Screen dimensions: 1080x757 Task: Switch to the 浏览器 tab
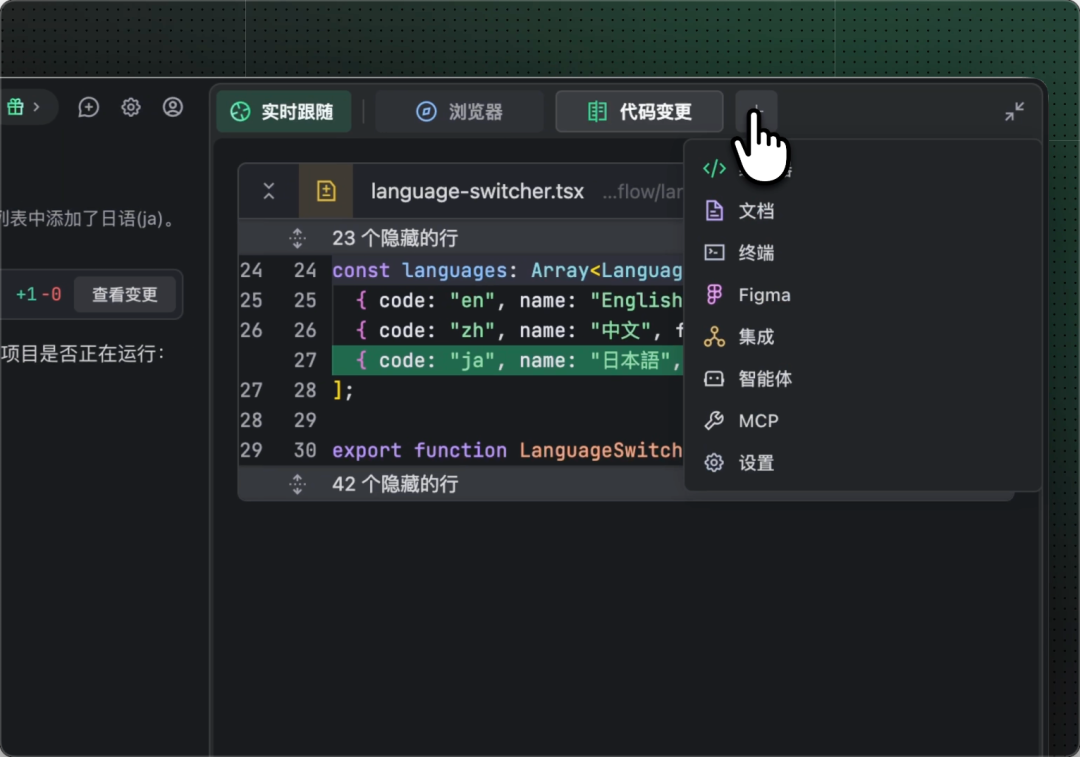point(460,112)
